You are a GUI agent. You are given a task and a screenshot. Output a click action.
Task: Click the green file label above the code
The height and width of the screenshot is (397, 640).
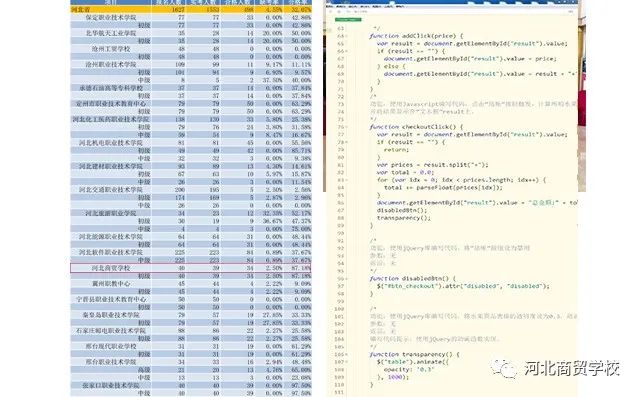coord(348,20)
